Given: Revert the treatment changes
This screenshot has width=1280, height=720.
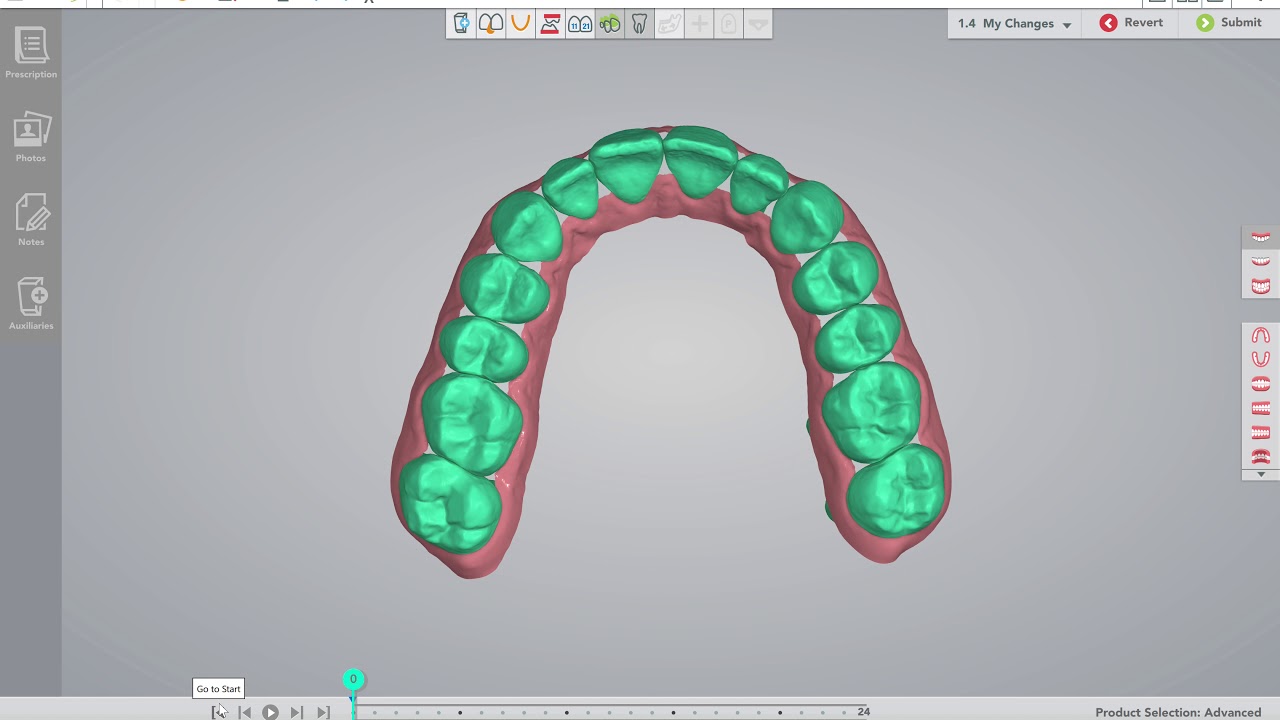Looking at the screenshot, I should pyautogui.click(x=1131, y=23).
